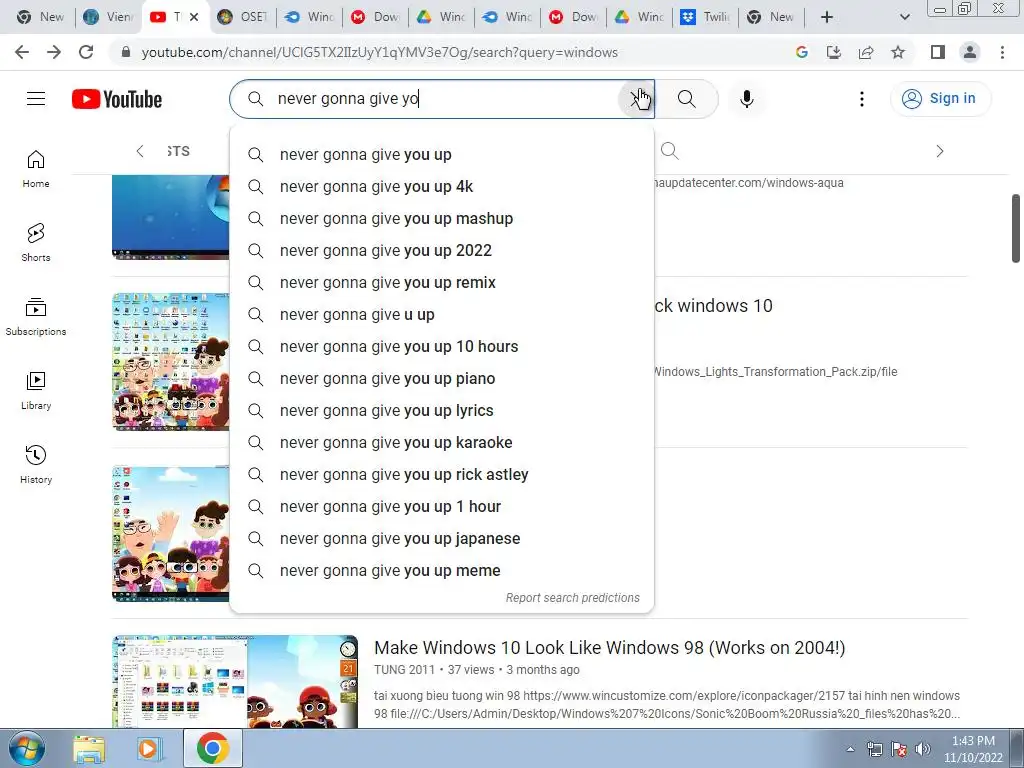Viewport: 1024px width, 768px height.
Task: Go to Home in the sidebar
Action: coord(36,169)
